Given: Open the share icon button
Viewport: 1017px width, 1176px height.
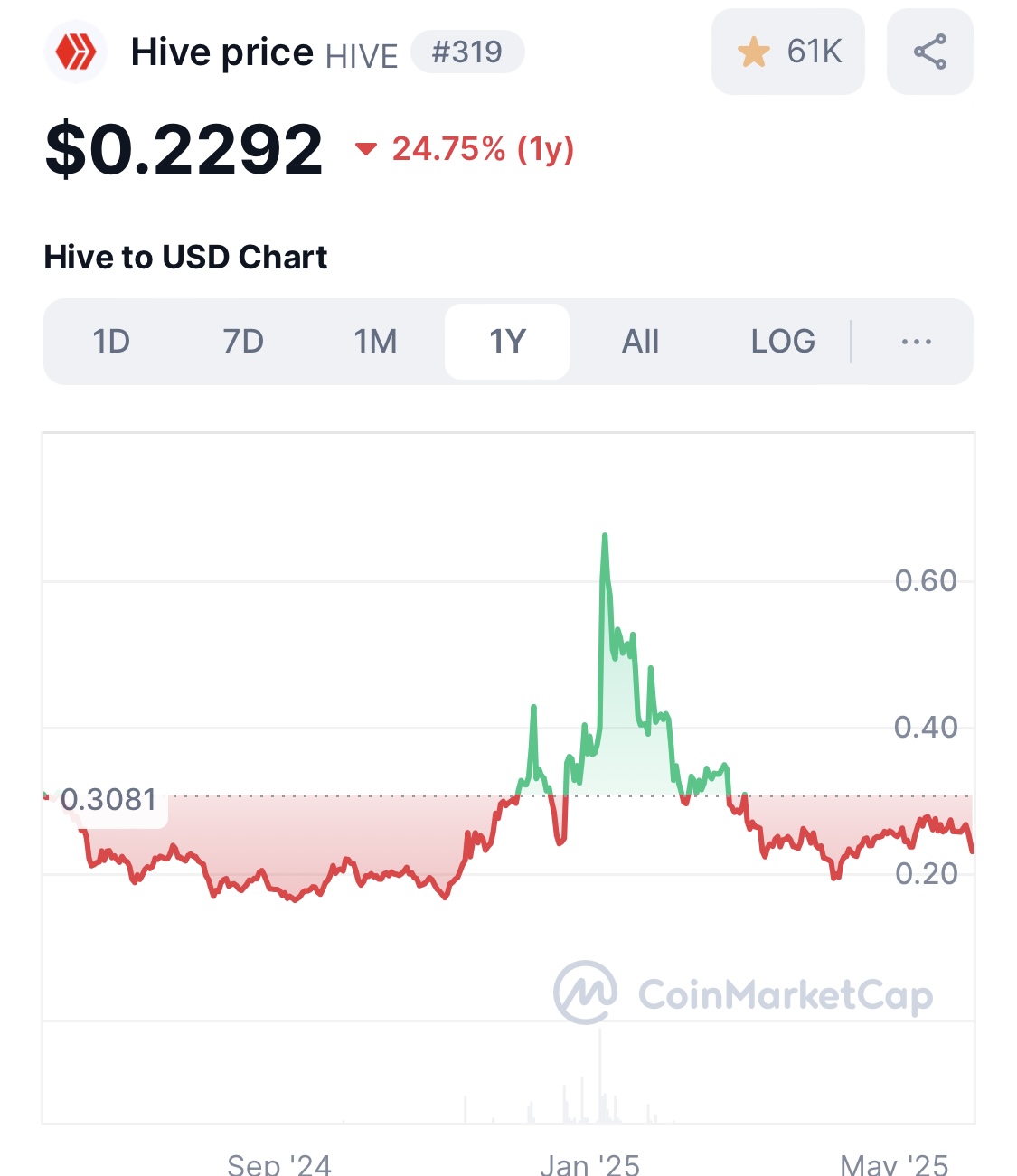Looking at the screenshot, I should (x=929, y=52).
